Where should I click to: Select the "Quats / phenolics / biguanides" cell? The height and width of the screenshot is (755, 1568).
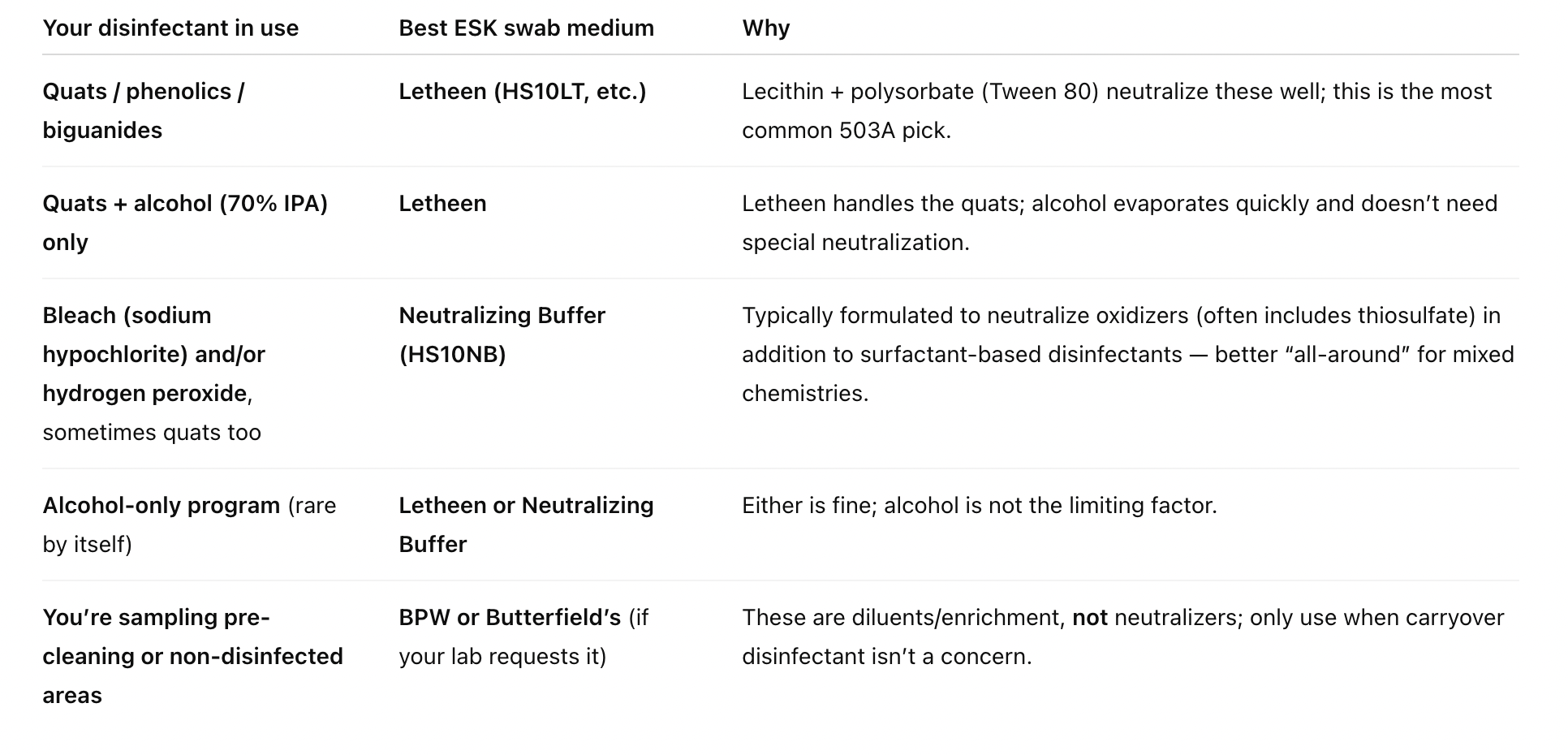[144, 110]
